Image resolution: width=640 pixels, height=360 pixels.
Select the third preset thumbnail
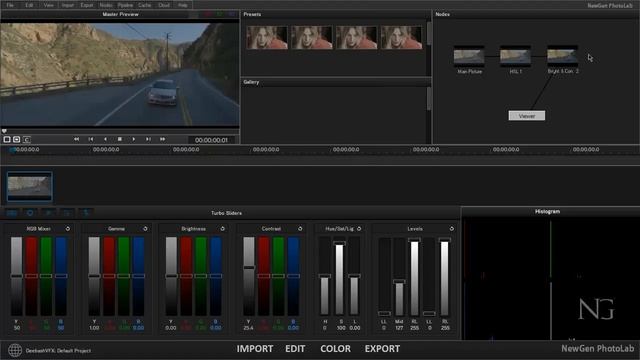[x=357, y=38]
